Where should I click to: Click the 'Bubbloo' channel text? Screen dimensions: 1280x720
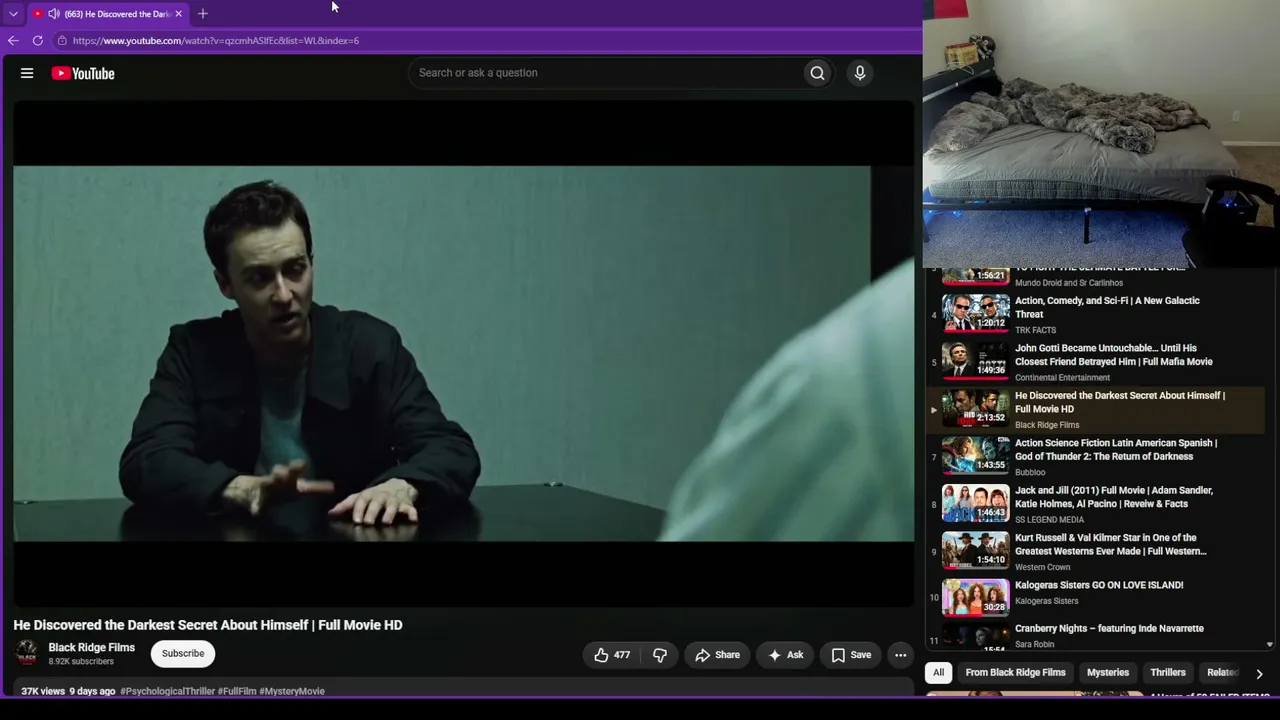tap(1030, 472)
